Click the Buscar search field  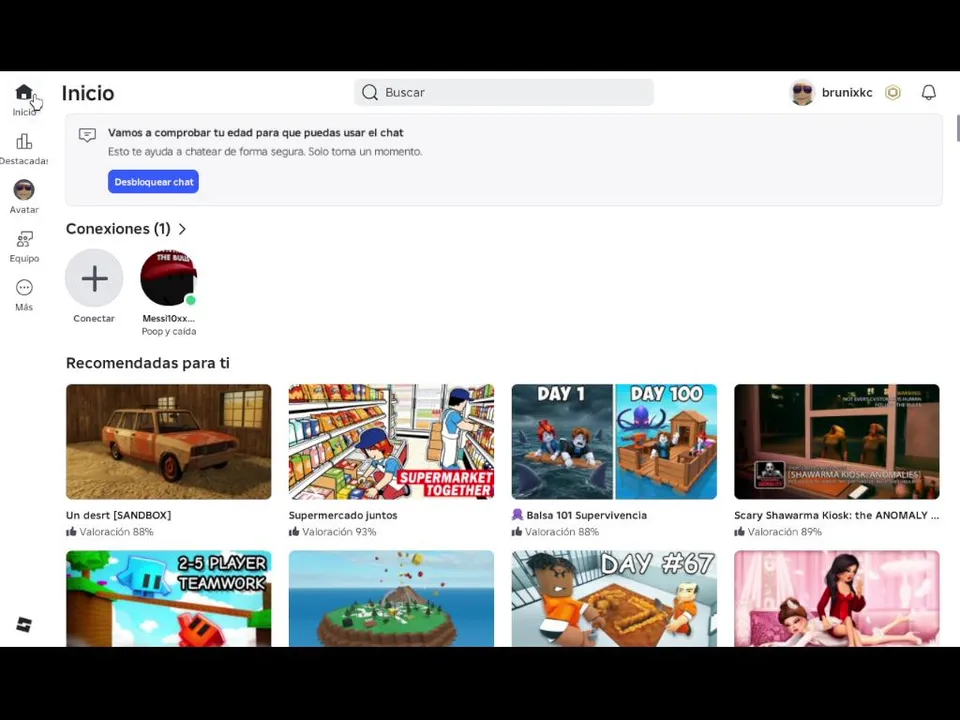tap(504, 92)
